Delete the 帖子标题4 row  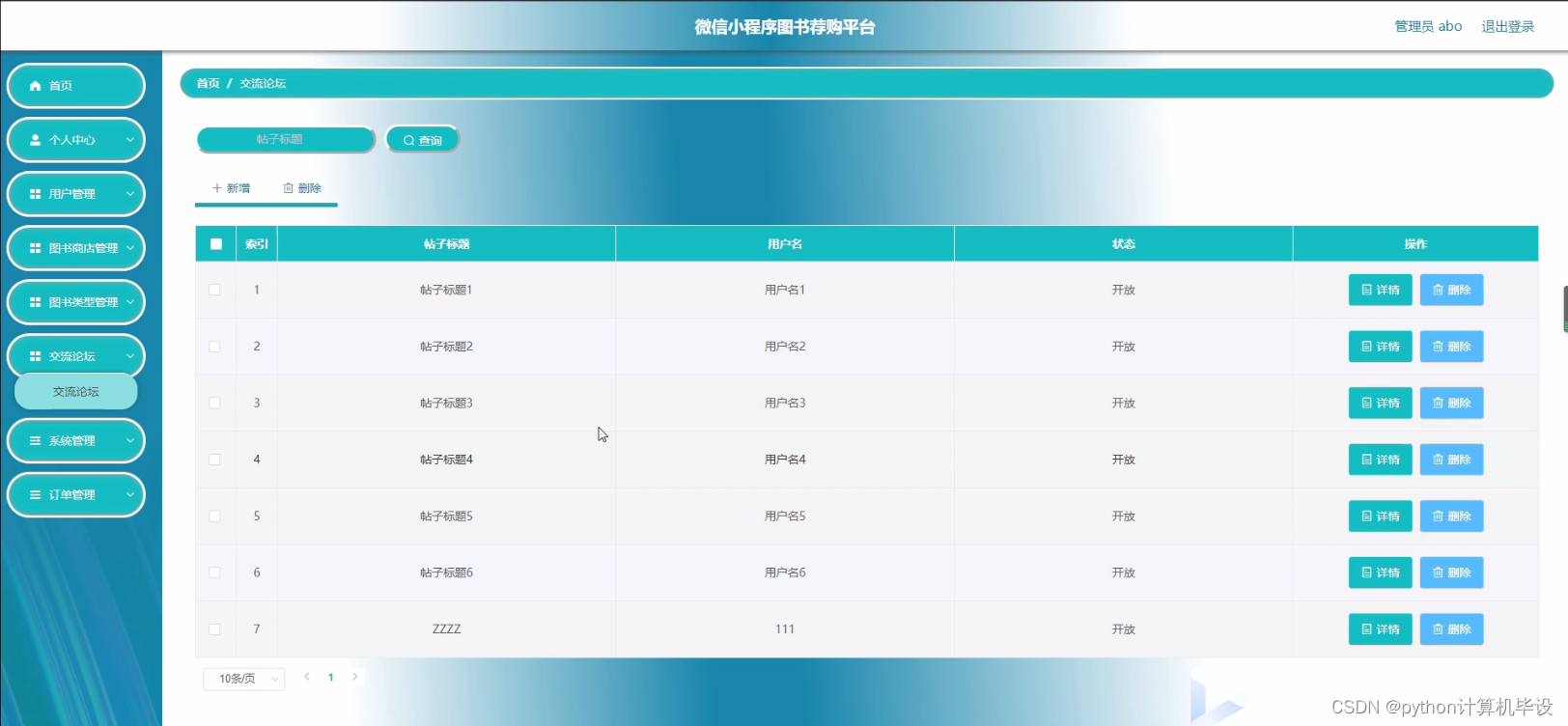coord(1451,460)
